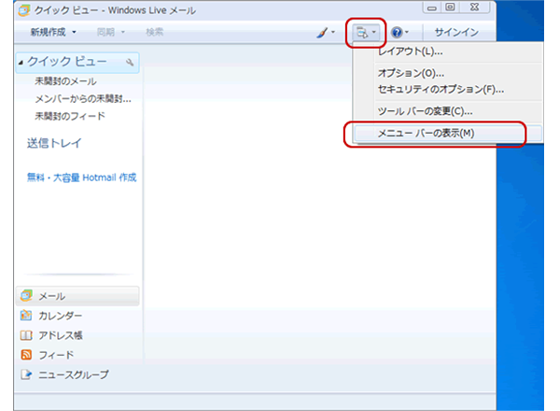Select メンバーからの未開封... item
This screenshot has height=411, width=560.
point(83,99)
